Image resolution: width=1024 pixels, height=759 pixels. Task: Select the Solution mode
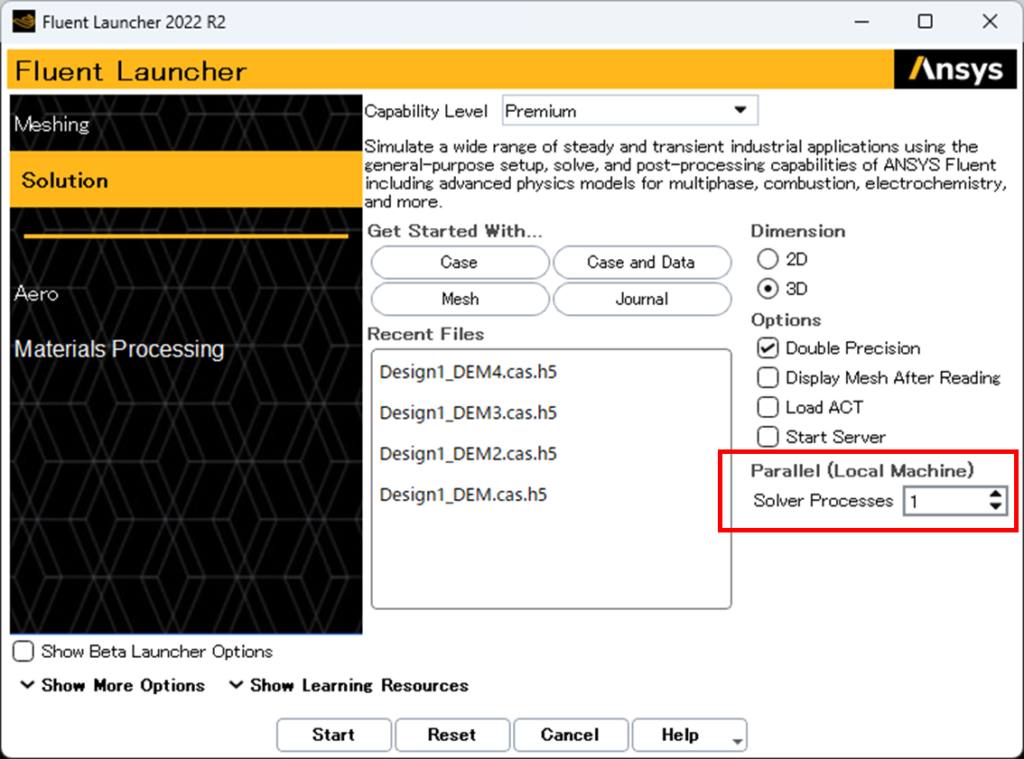186,180
